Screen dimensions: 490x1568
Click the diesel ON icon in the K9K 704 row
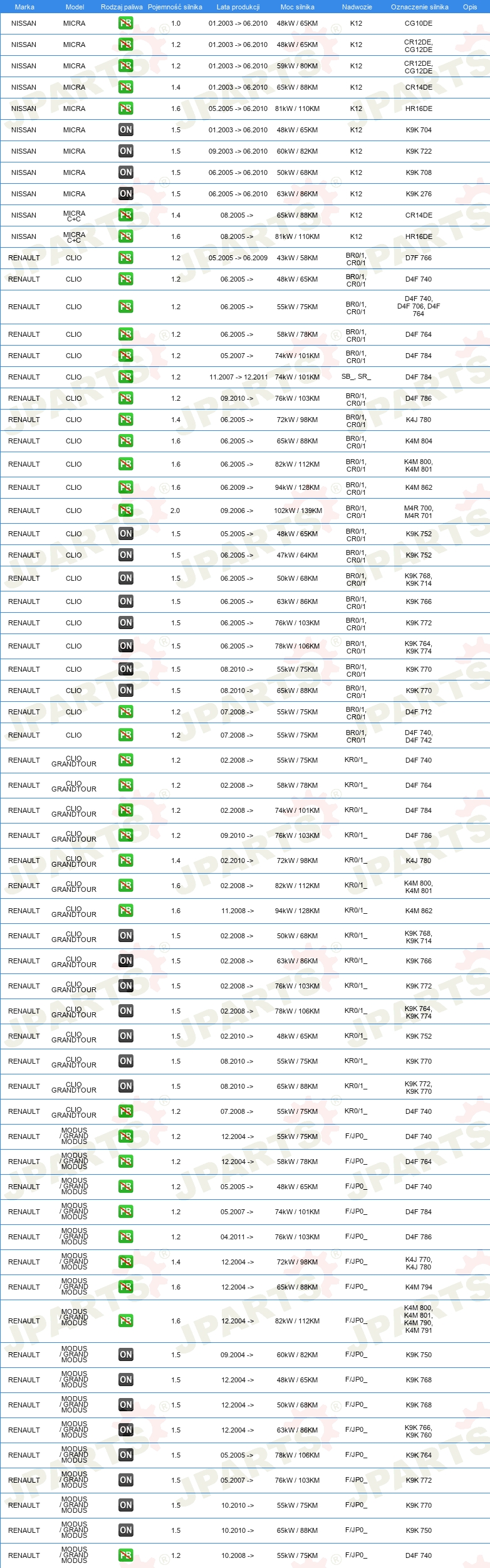coord(126,130)
